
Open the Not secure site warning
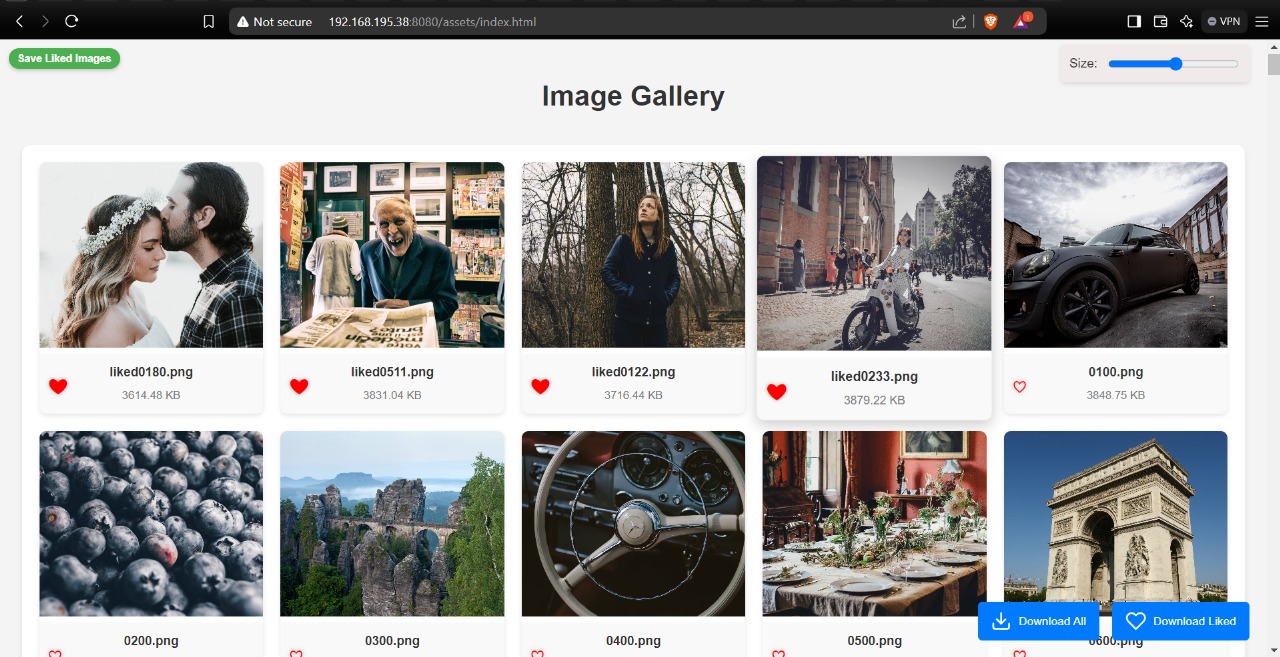(x=274, y=21)
